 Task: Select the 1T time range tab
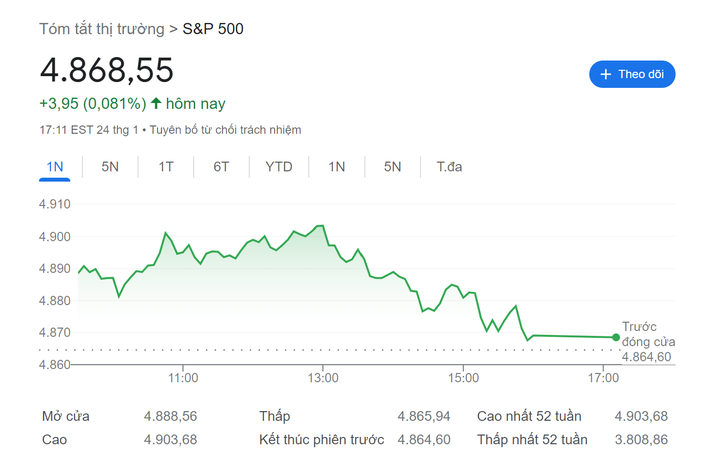point(166,166)
